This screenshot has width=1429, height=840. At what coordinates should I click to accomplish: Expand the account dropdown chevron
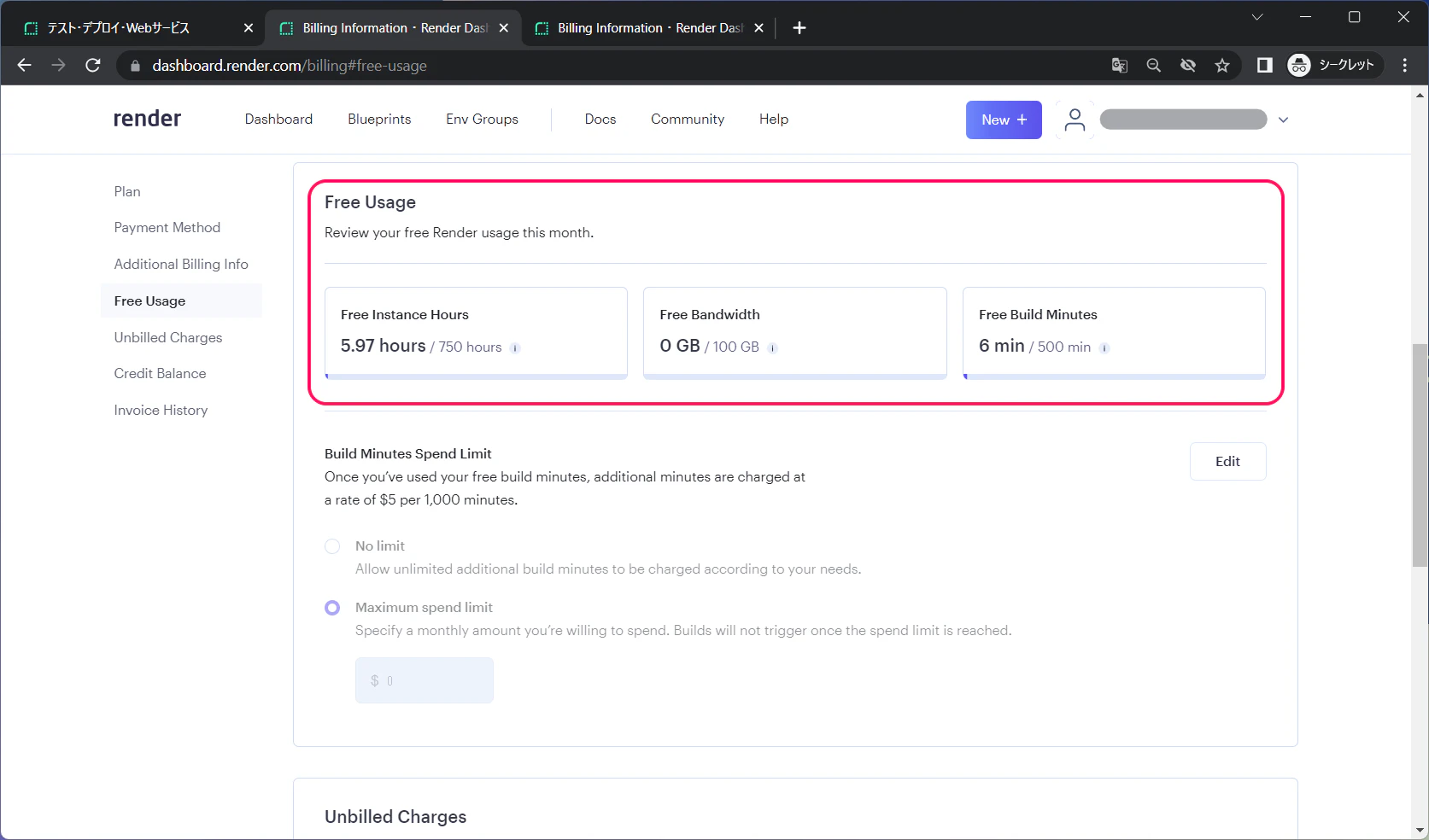click(x=1283, y=120)
